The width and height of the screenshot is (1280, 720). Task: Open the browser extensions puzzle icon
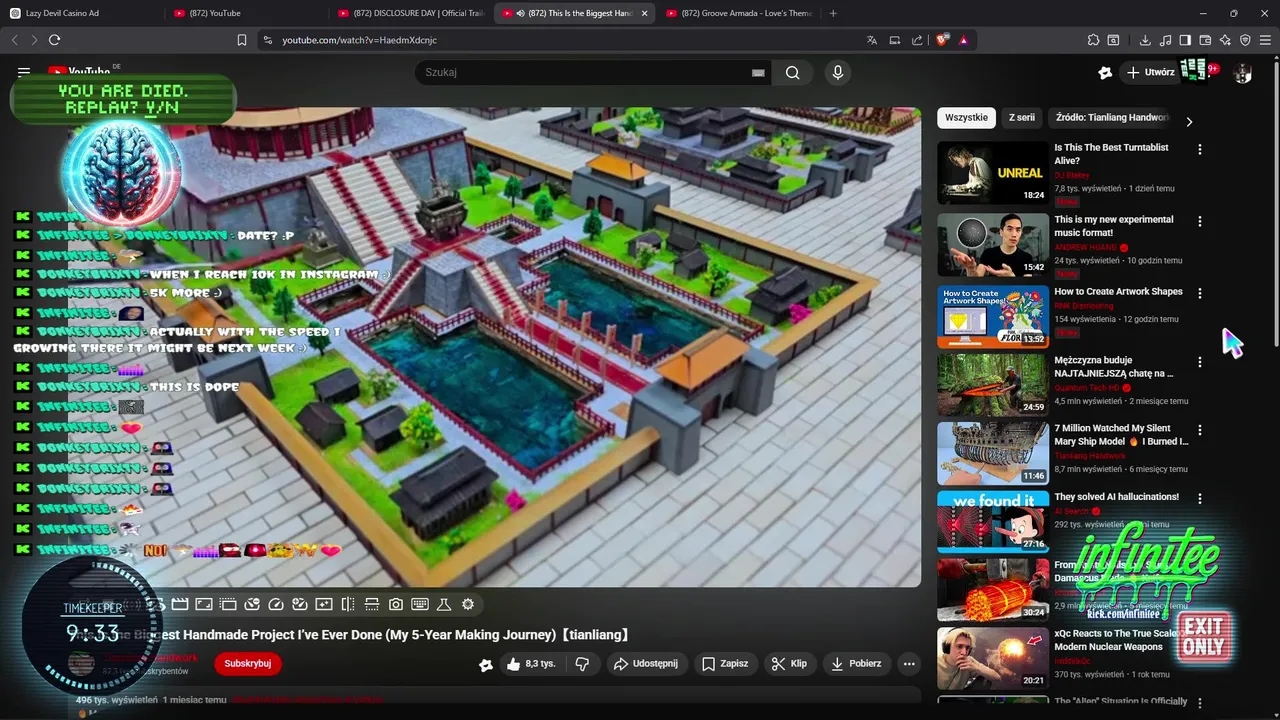[x=1093, y=40]
